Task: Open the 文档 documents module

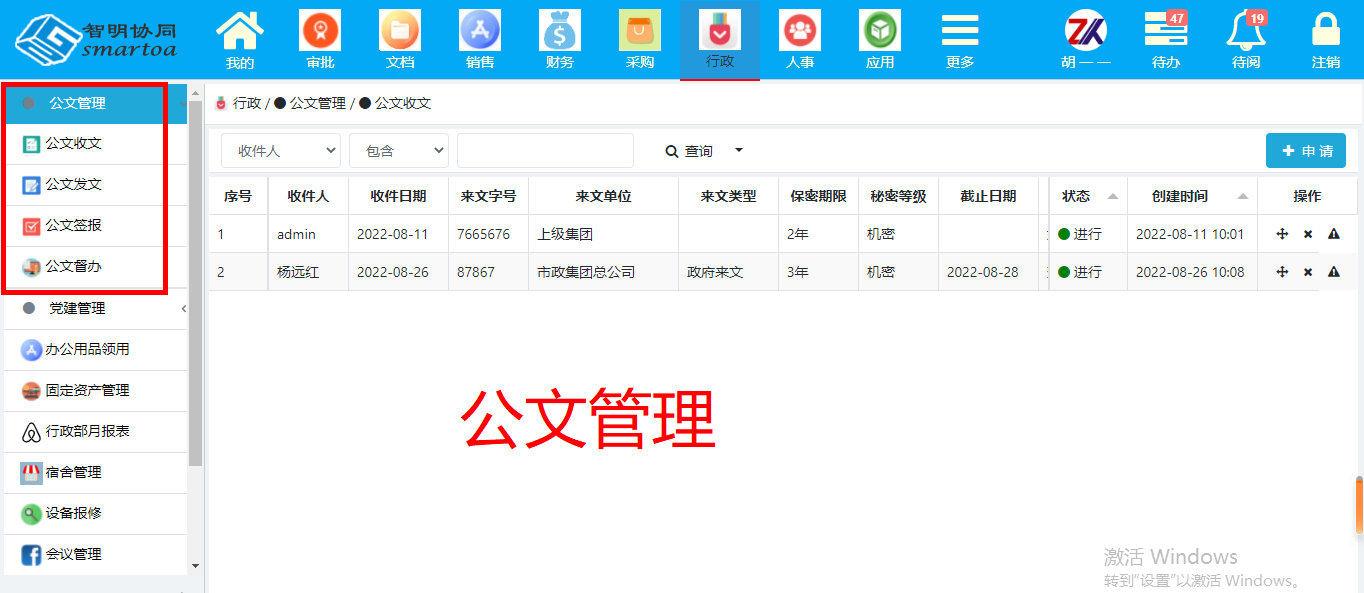Action: point(400,40)
